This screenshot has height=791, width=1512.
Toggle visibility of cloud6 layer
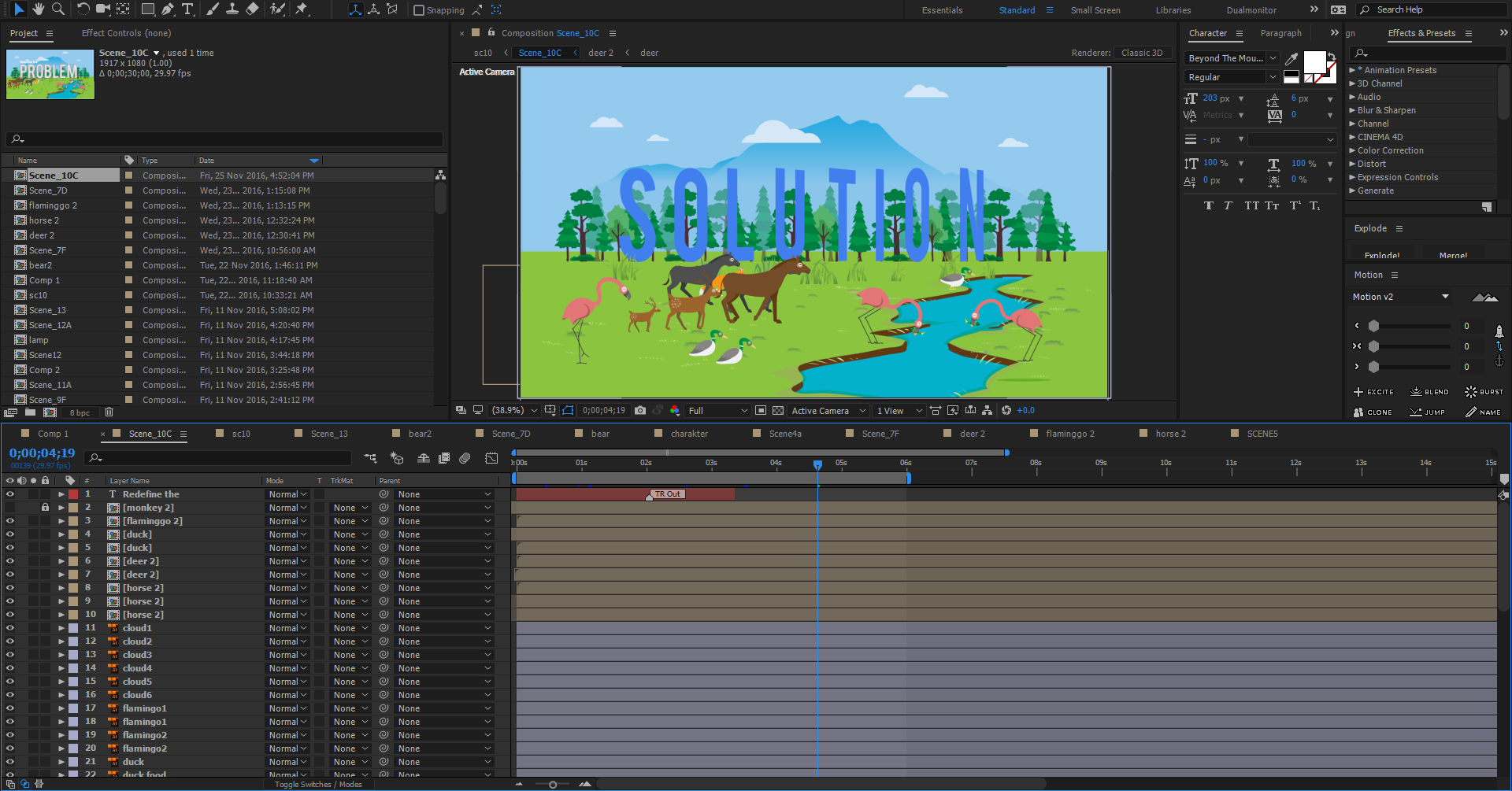10,695
